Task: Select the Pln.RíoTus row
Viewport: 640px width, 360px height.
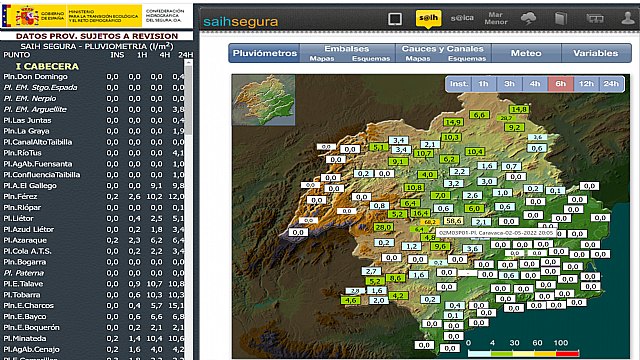Action: pyautogui.click(x=93, y=153)
